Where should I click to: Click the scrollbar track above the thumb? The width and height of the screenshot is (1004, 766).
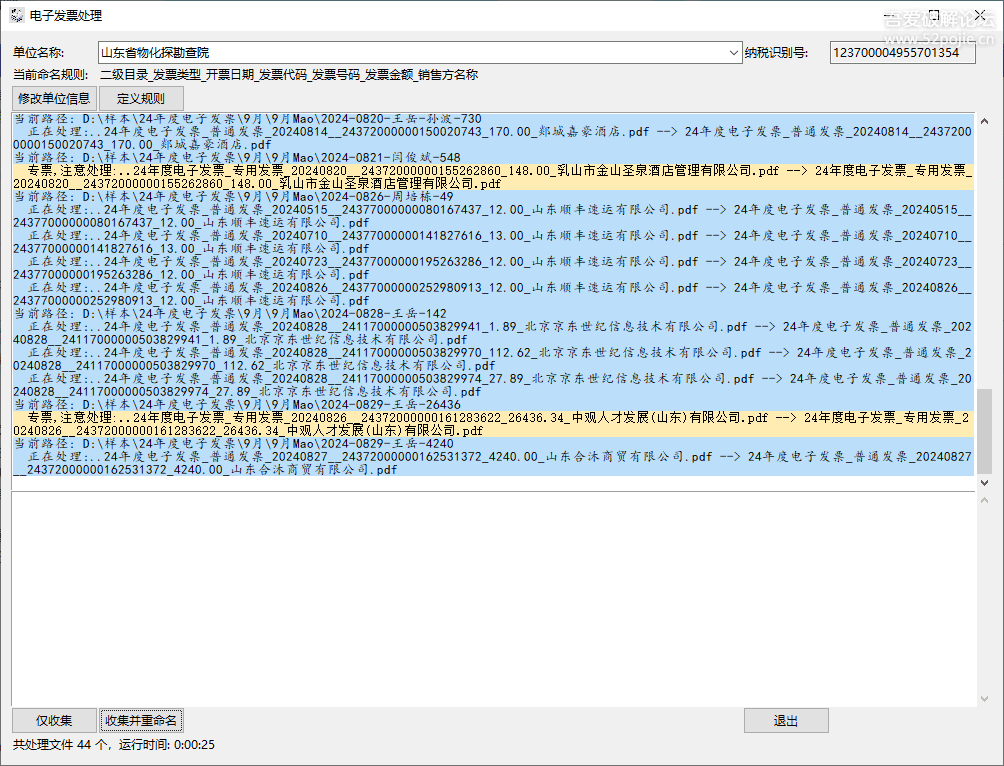tap(984, 250)
